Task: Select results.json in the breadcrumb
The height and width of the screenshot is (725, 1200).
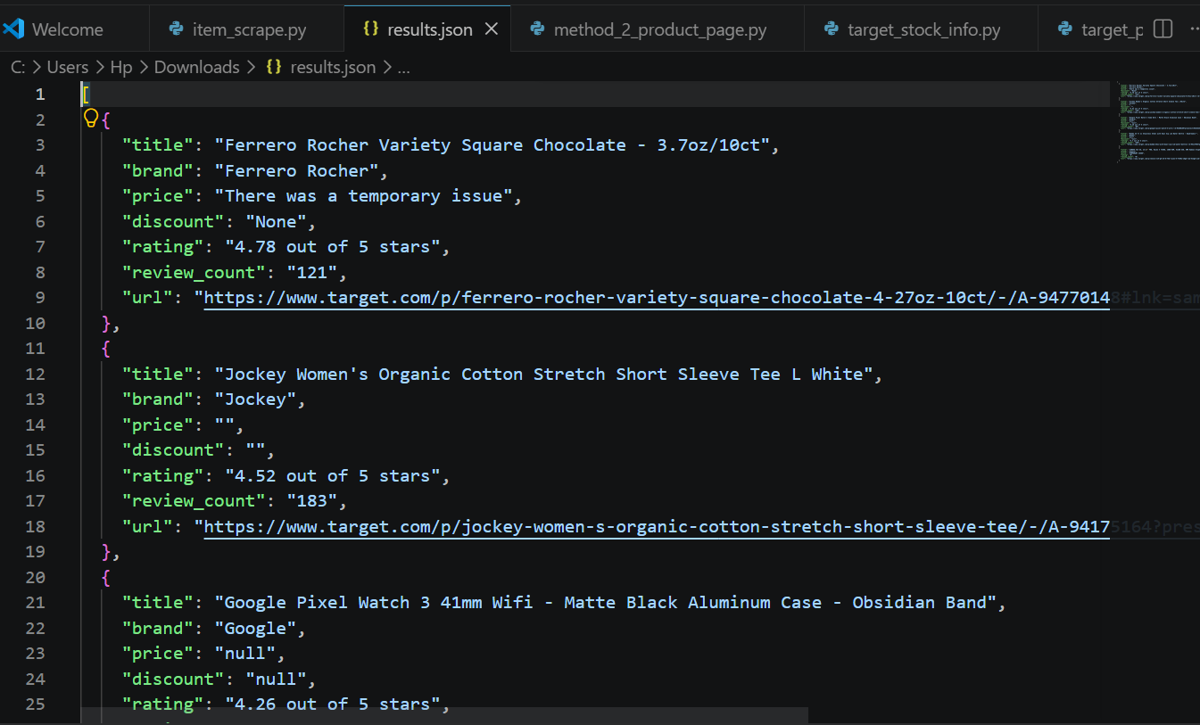Action: click(333, 67)
